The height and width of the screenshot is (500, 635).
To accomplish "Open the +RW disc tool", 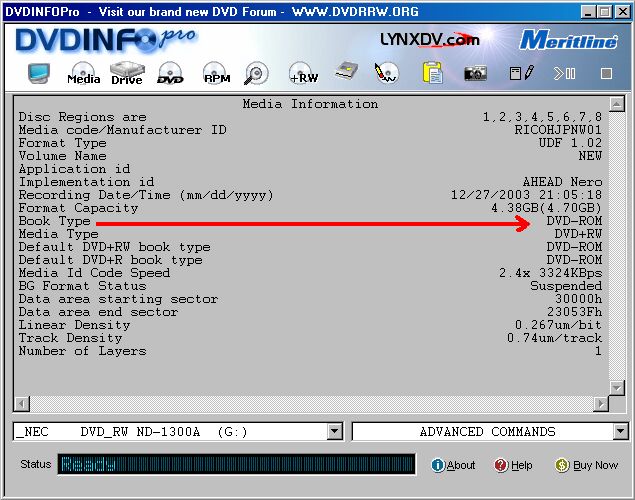I will coord(304,73).
